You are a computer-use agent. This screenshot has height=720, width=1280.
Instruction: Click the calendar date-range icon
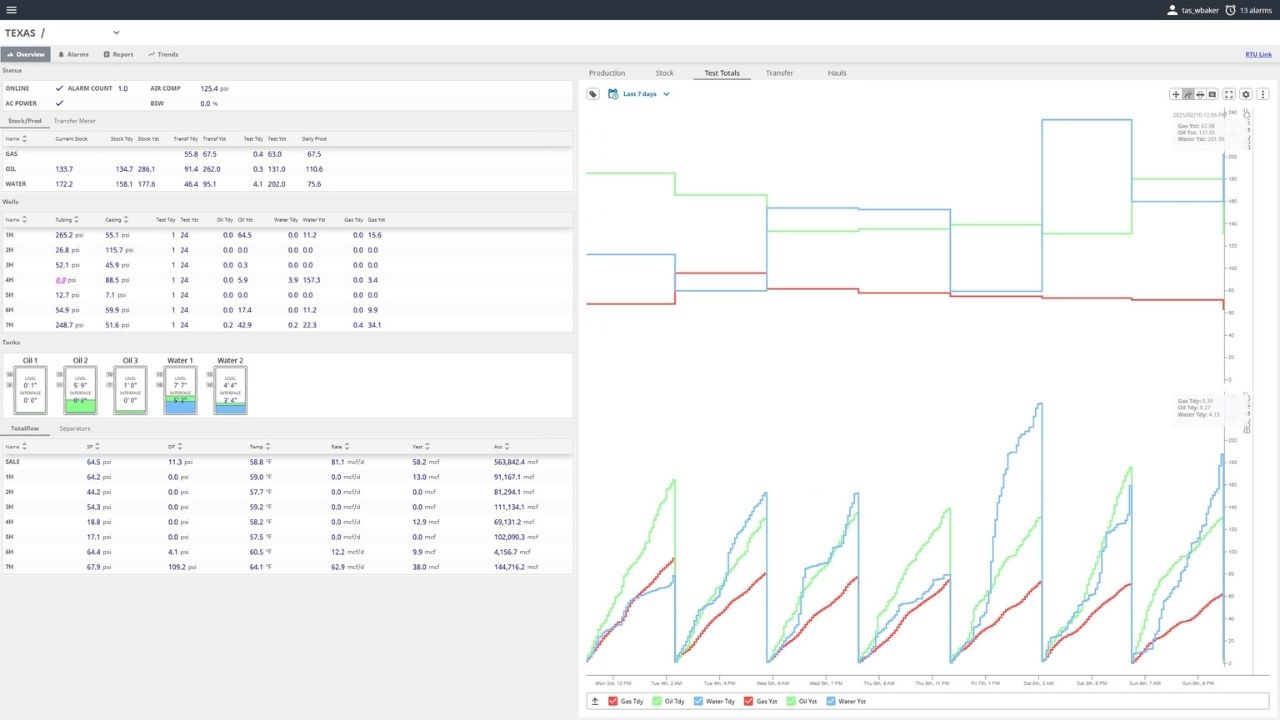click(x=613, y=94)
